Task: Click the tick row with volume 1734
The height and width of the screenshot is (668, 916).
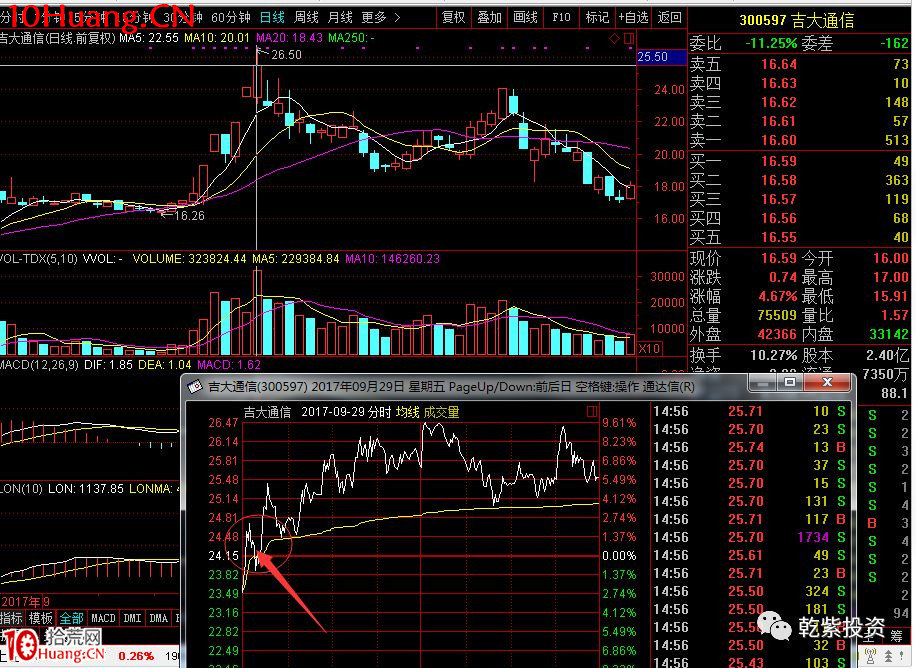Action: (x=750, y=537)
